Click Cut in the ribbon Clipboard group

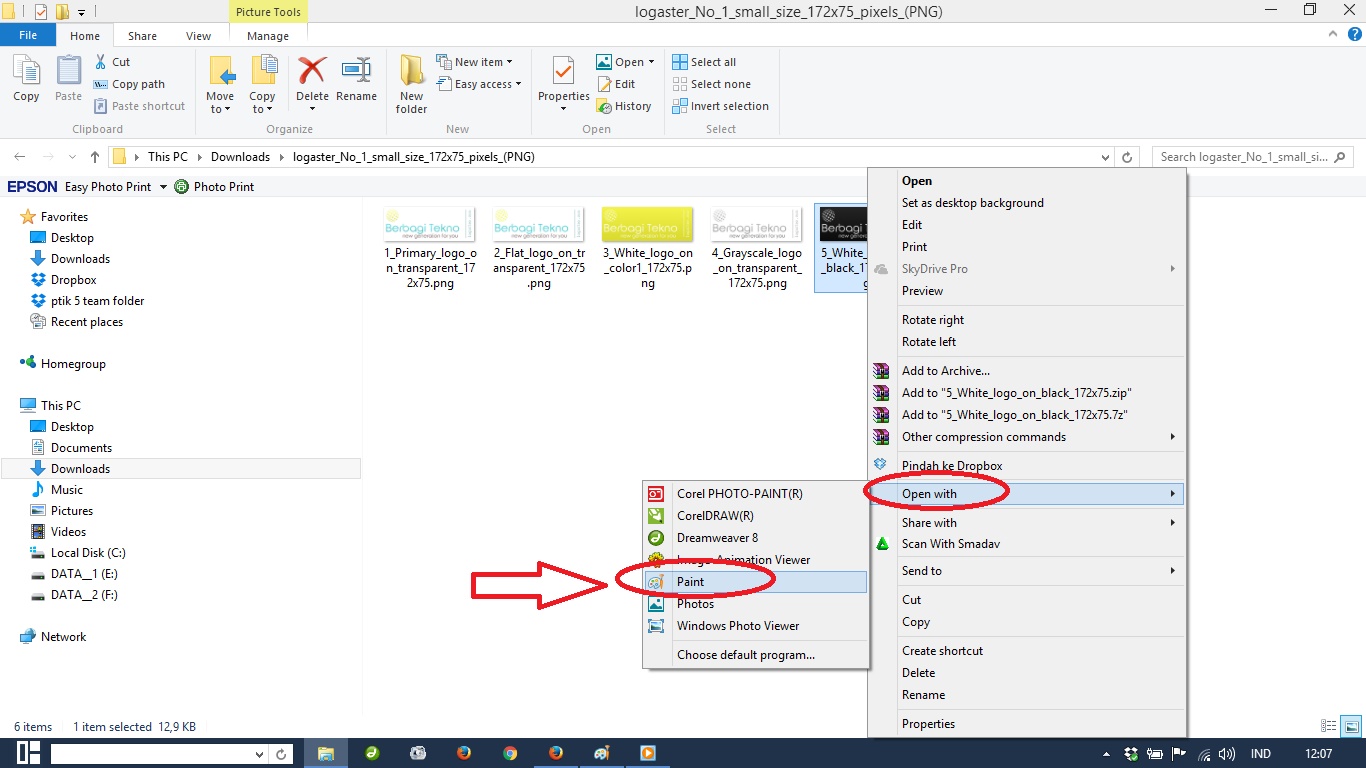[x=112, y=62]
